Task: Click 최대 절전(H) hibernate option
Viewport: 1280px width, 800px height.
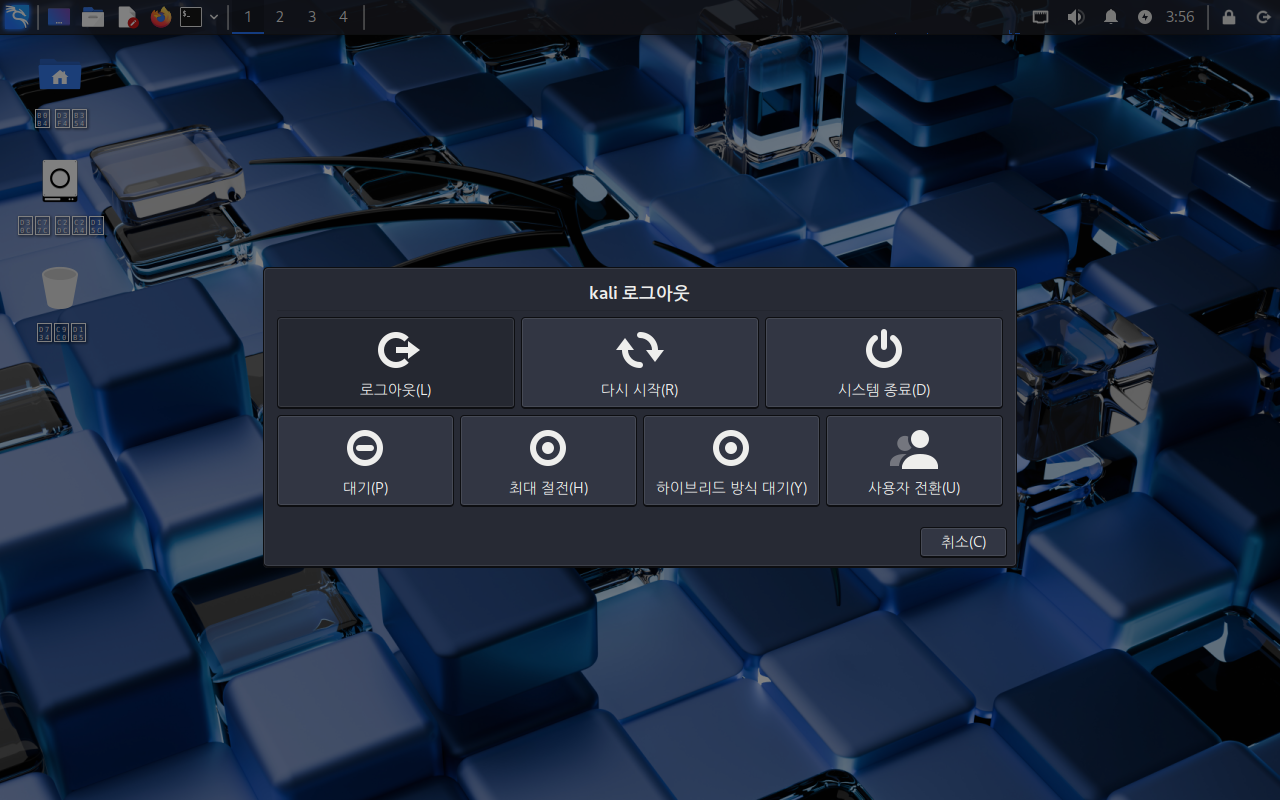Action: [548, 460]
